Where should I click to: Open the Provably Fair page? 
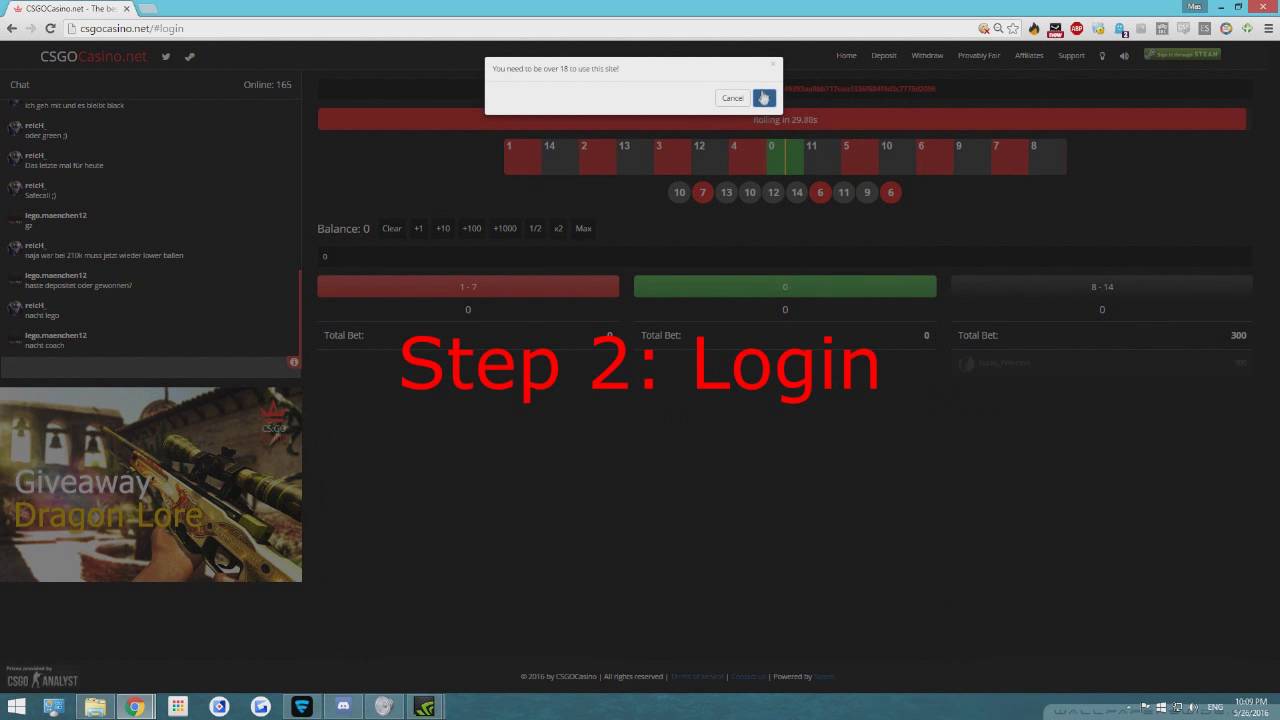pos(979,56)
